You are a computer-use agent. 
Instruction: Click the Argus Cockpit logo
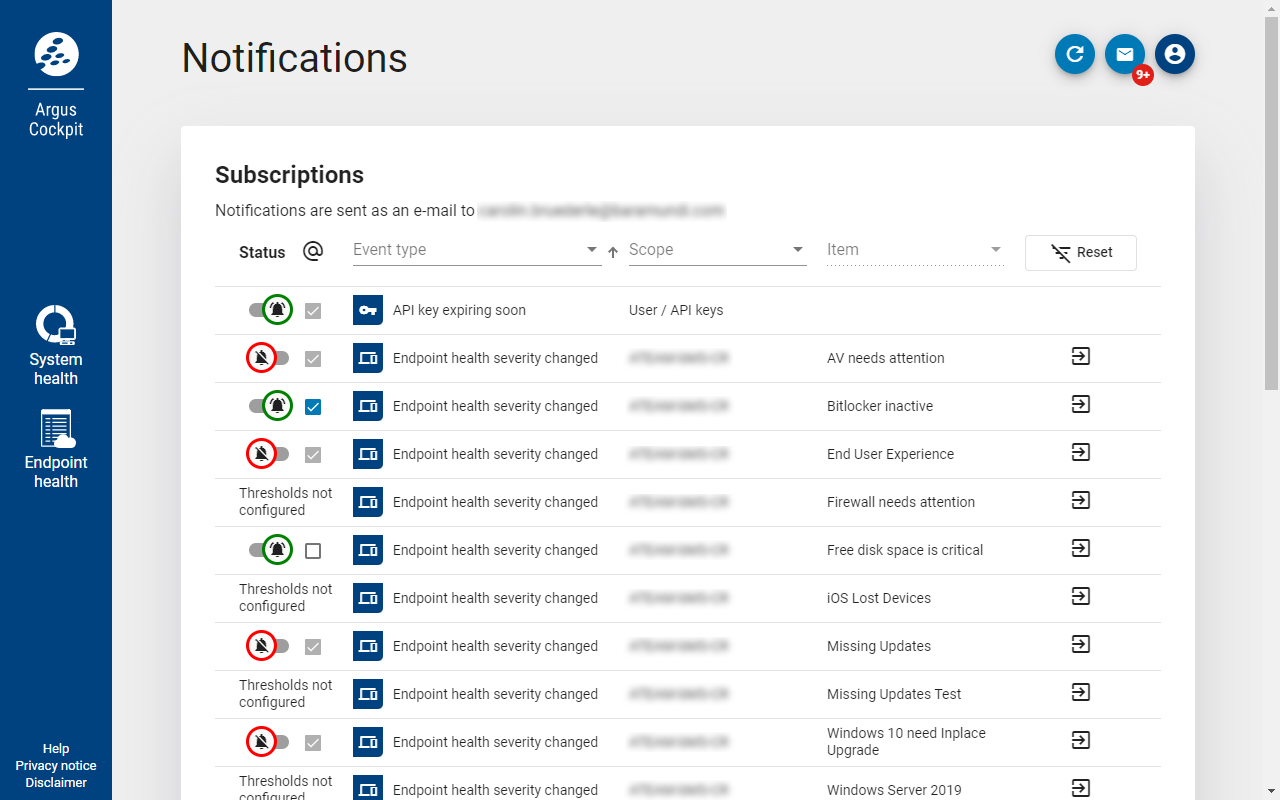click(56, 54)
